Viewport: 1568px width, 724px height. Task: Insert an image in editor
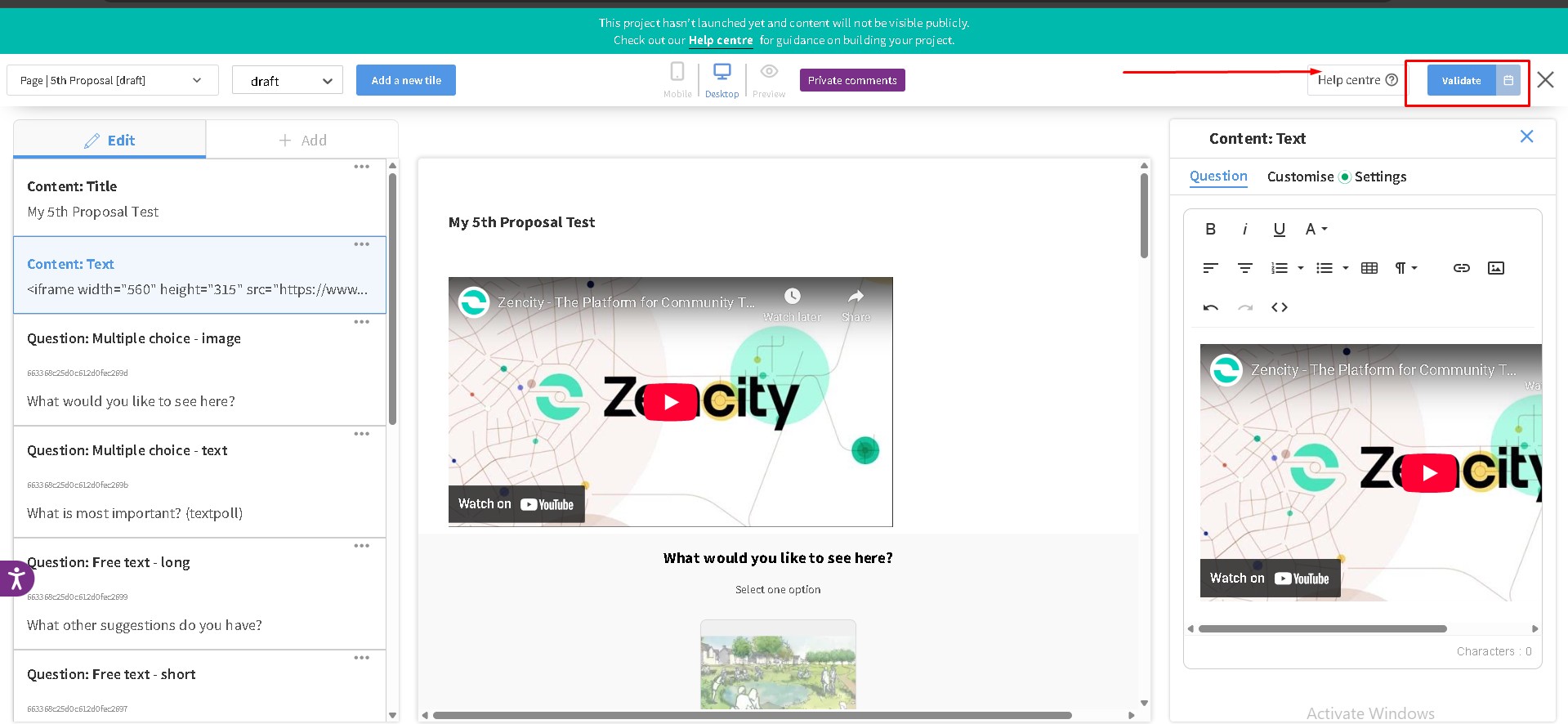click(x=1495, y=268)
